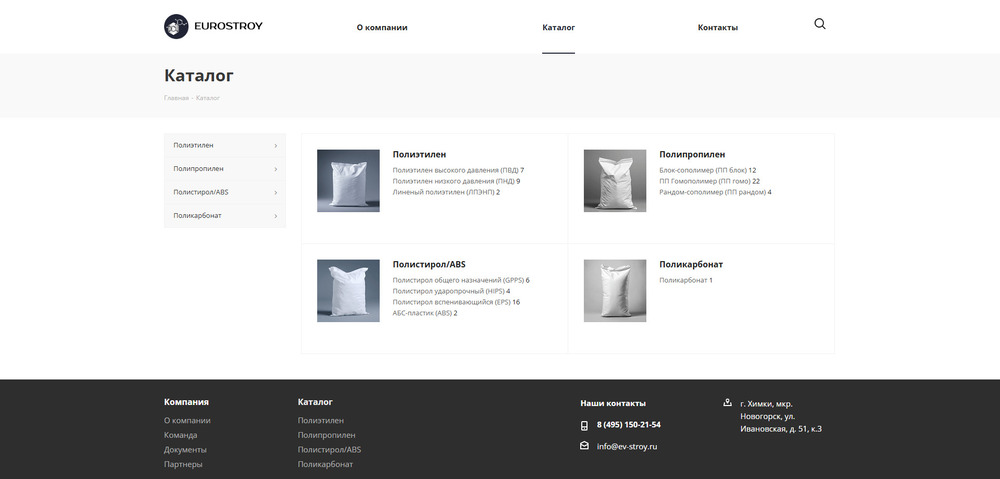Open the Полистирол/ABS bag thumbnail
1000x479 pixels.
(x=348, y=290)
